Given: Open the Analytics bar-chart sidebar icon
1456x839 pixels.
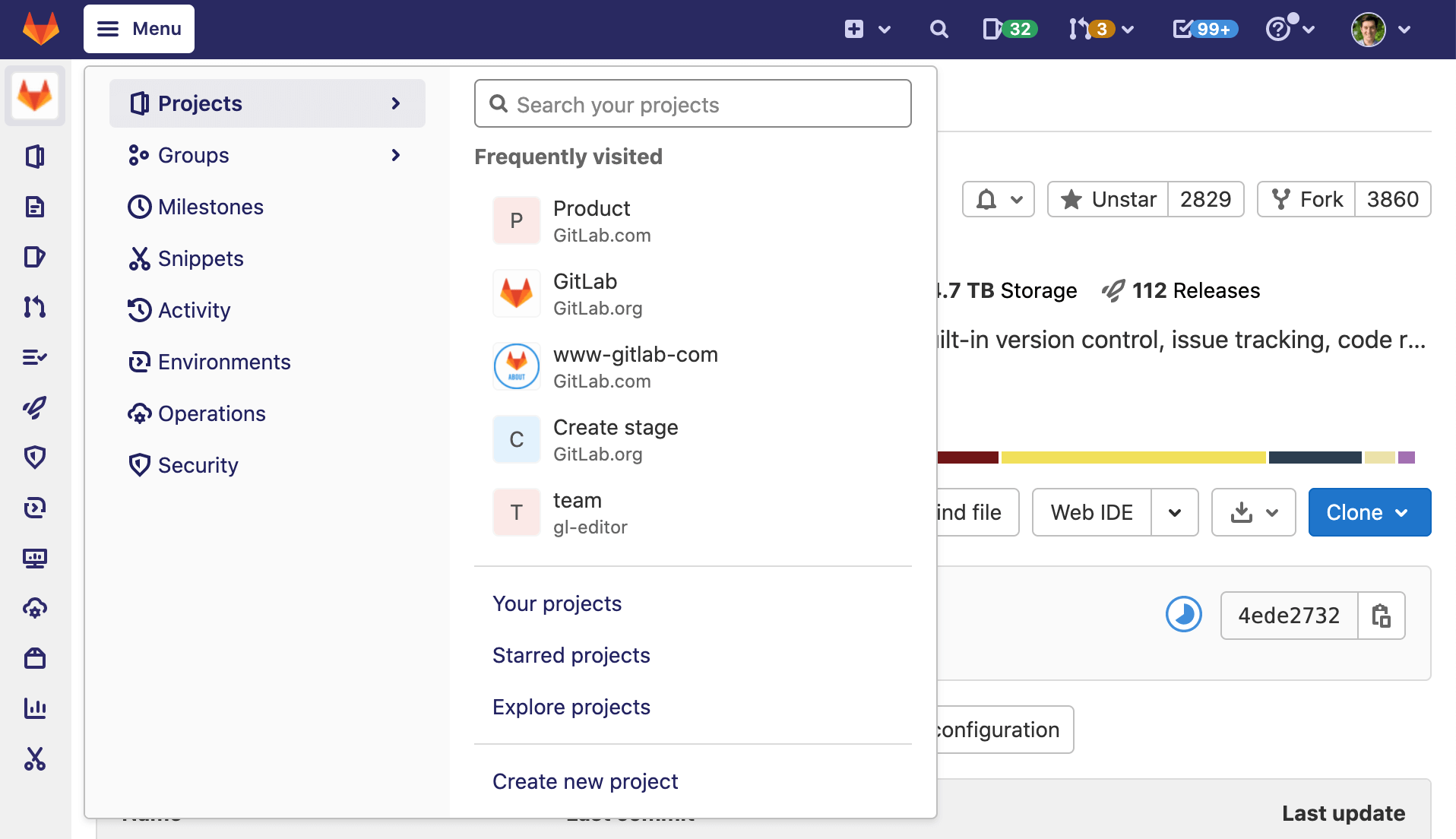Looking at the screenshot, I should pos(35,708).
